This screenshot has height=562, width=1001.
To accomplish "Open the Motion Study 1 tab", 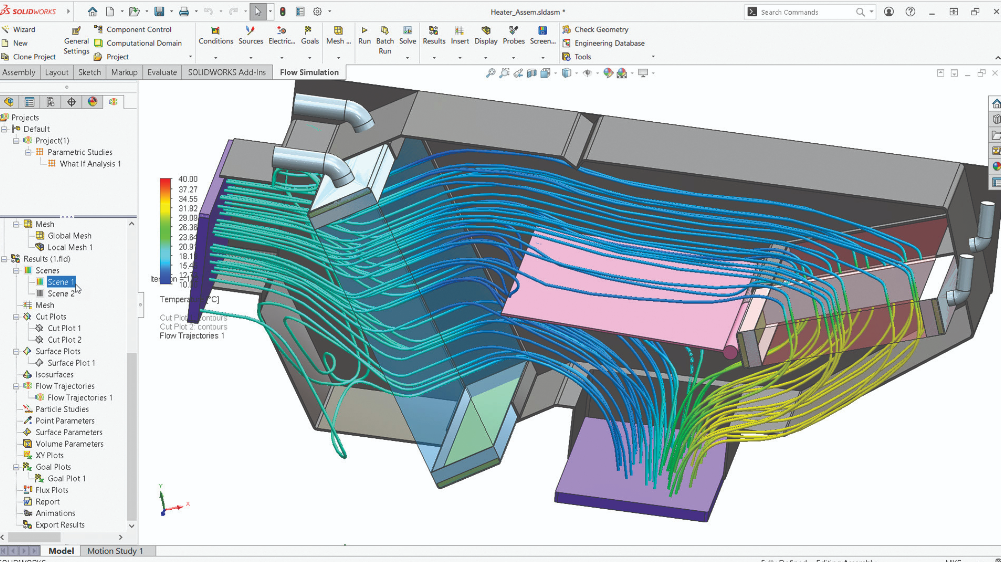I will pyautogui.click(x=115, y=551).
